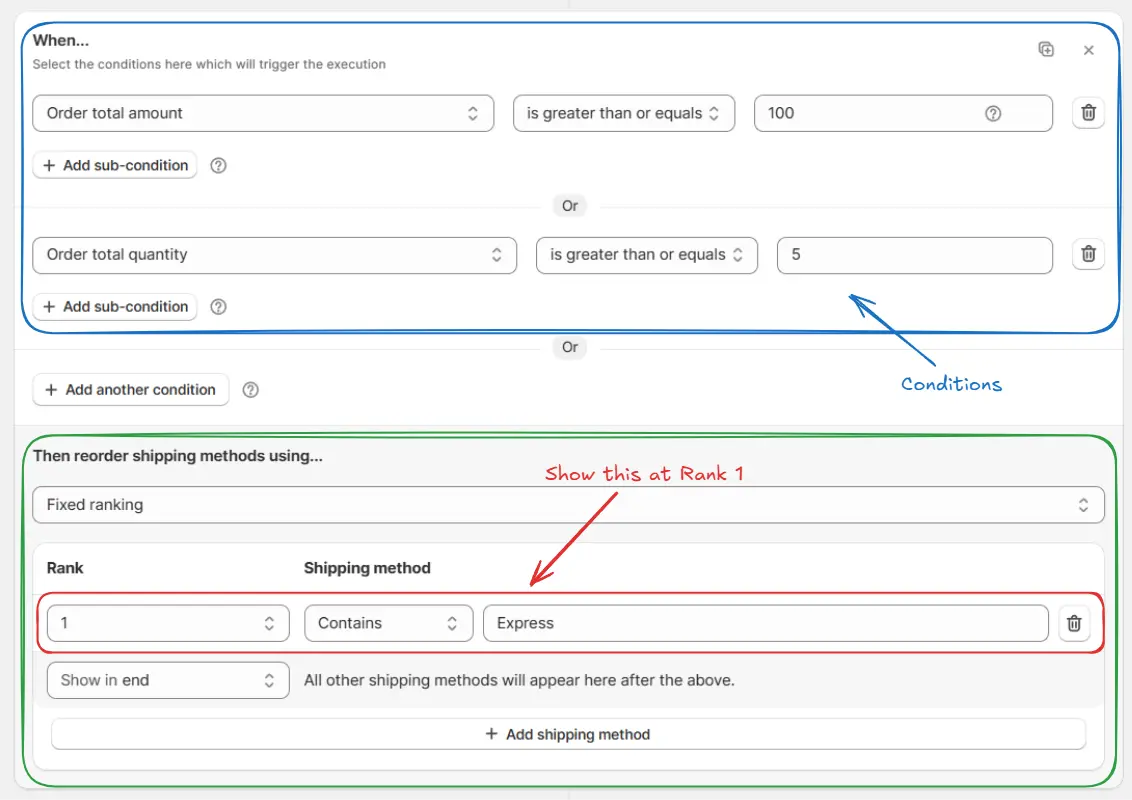Click Add another condition
The height and width of the screenshot is (800, 1132).
[x=130, y=390]
